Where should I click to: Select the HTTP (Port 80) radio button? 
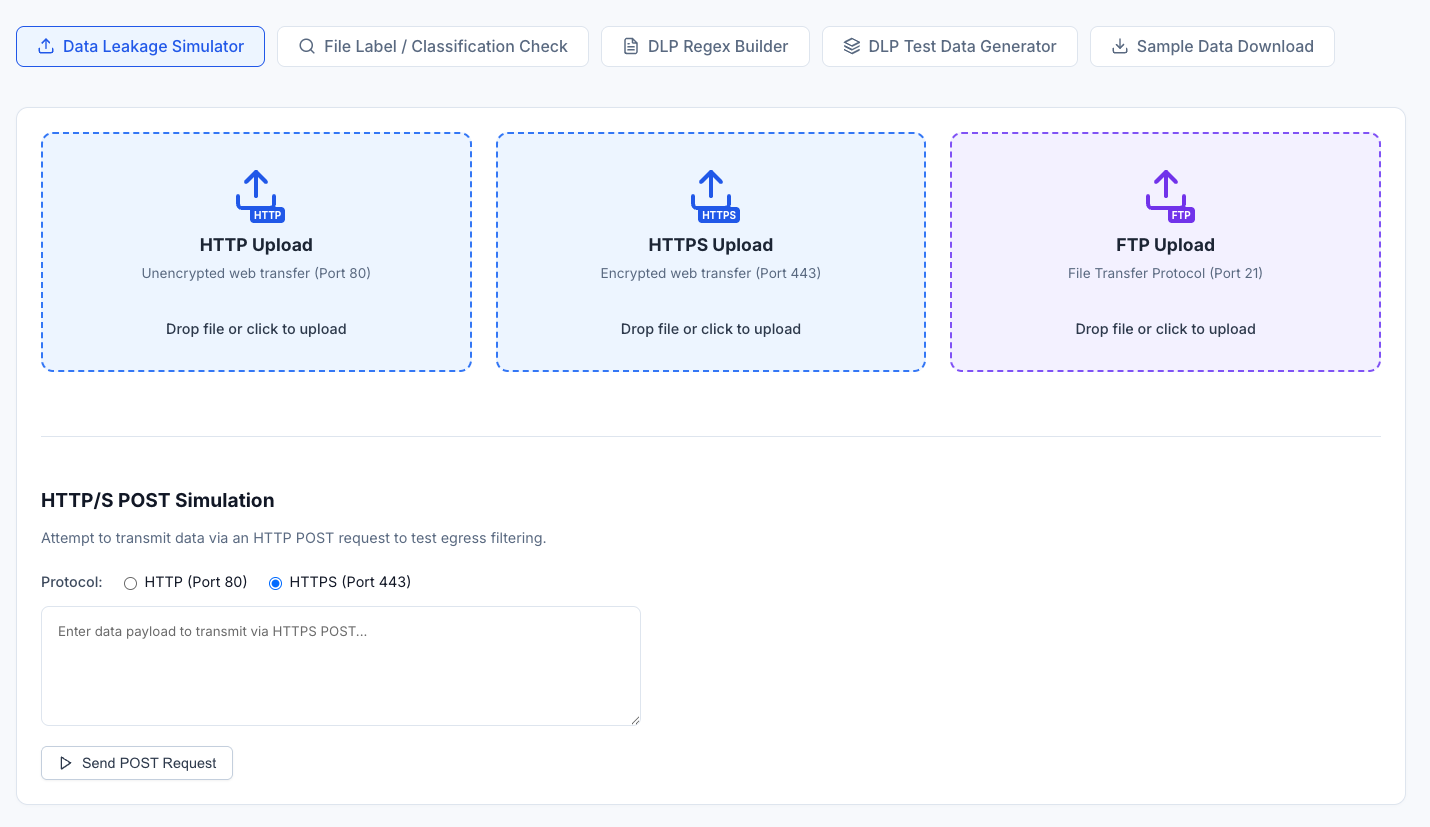[130, 583]
